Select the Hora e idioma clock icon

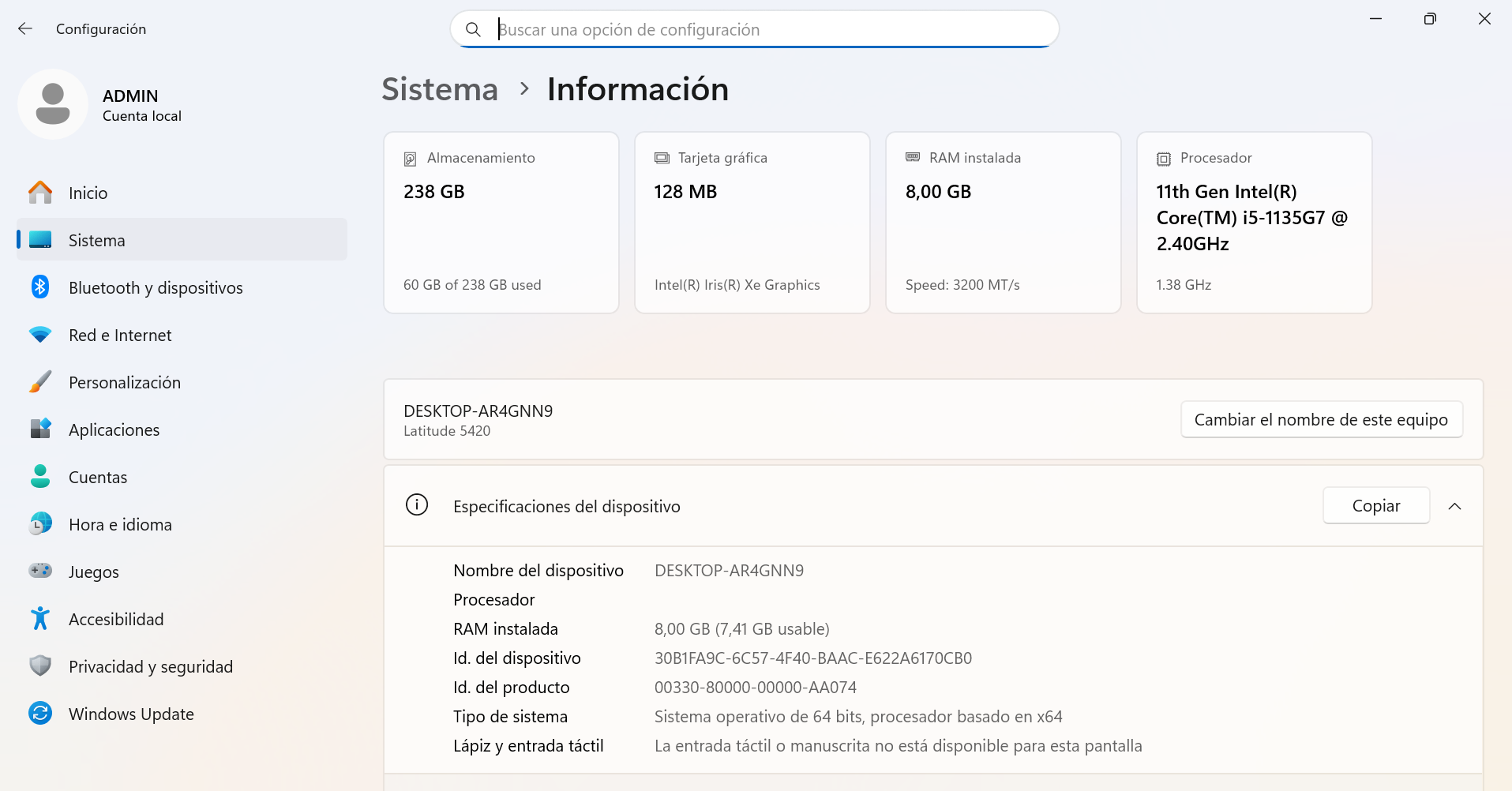(x=40, y=523)
